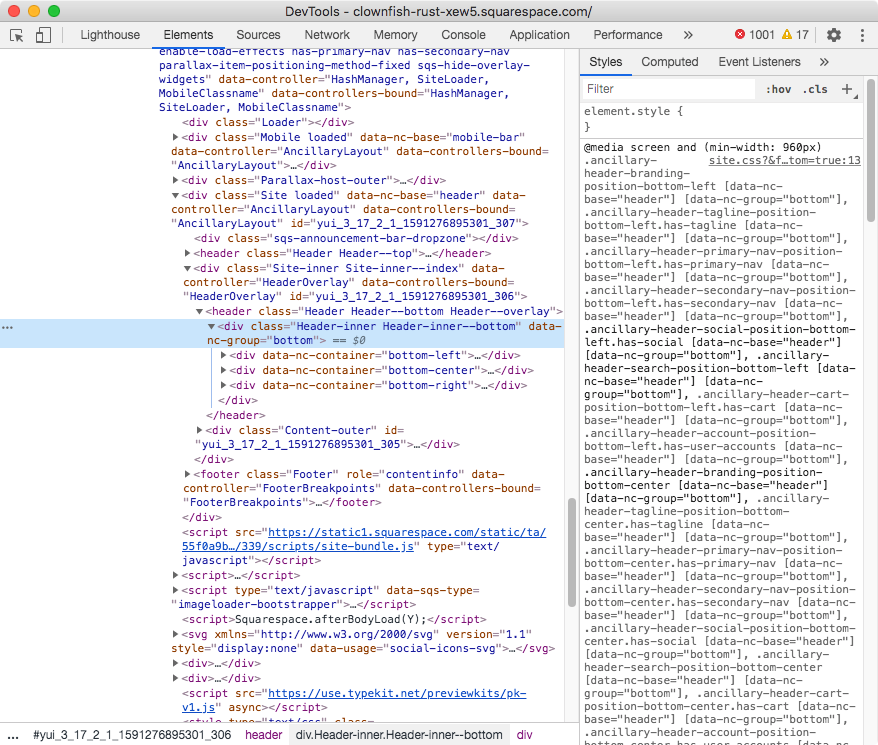The image size is (878, 745).
Task: Select the Styles tab
Action: 605,62
